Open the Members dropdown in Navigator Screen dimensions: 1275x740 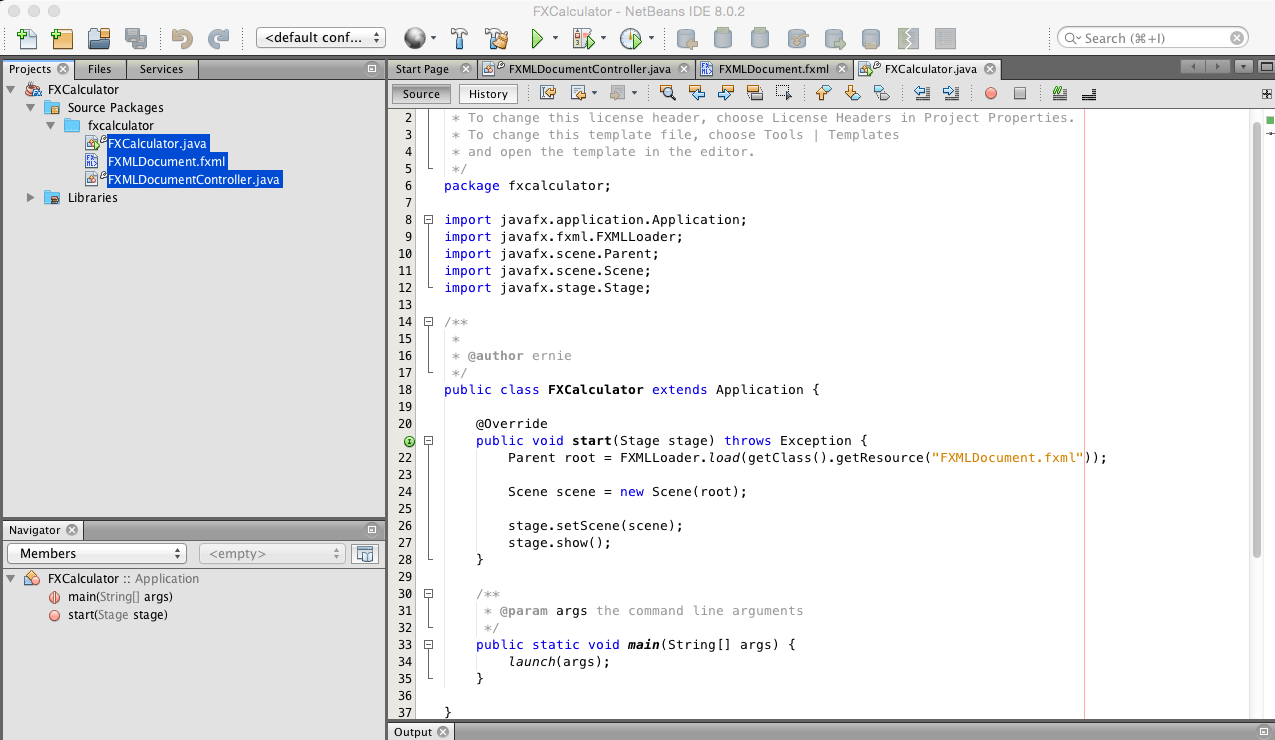click(x=97, y=553)
